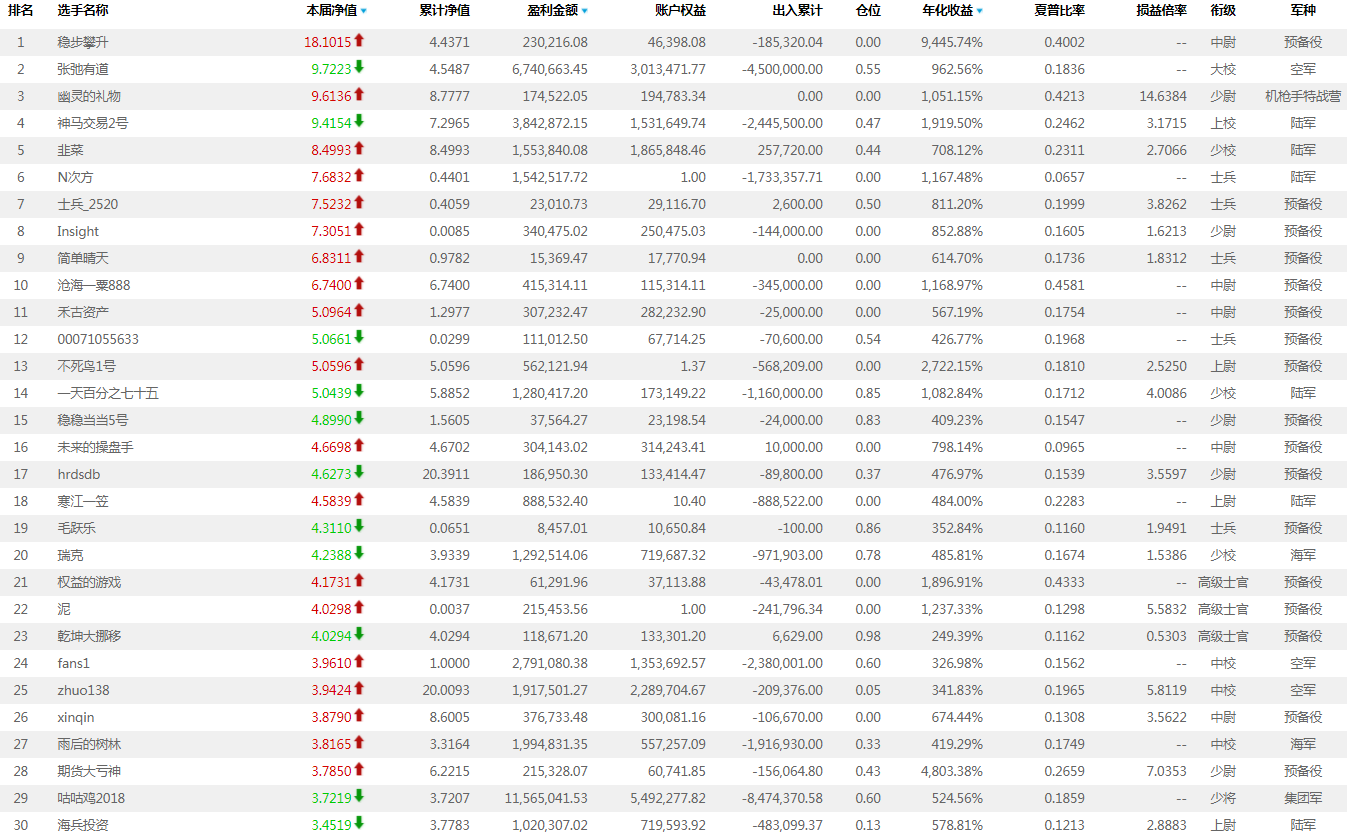The height and width of the screenshot is (838, 1347).
Task: Click the down arrow beside 4.2388
Action: click(359, 554)
